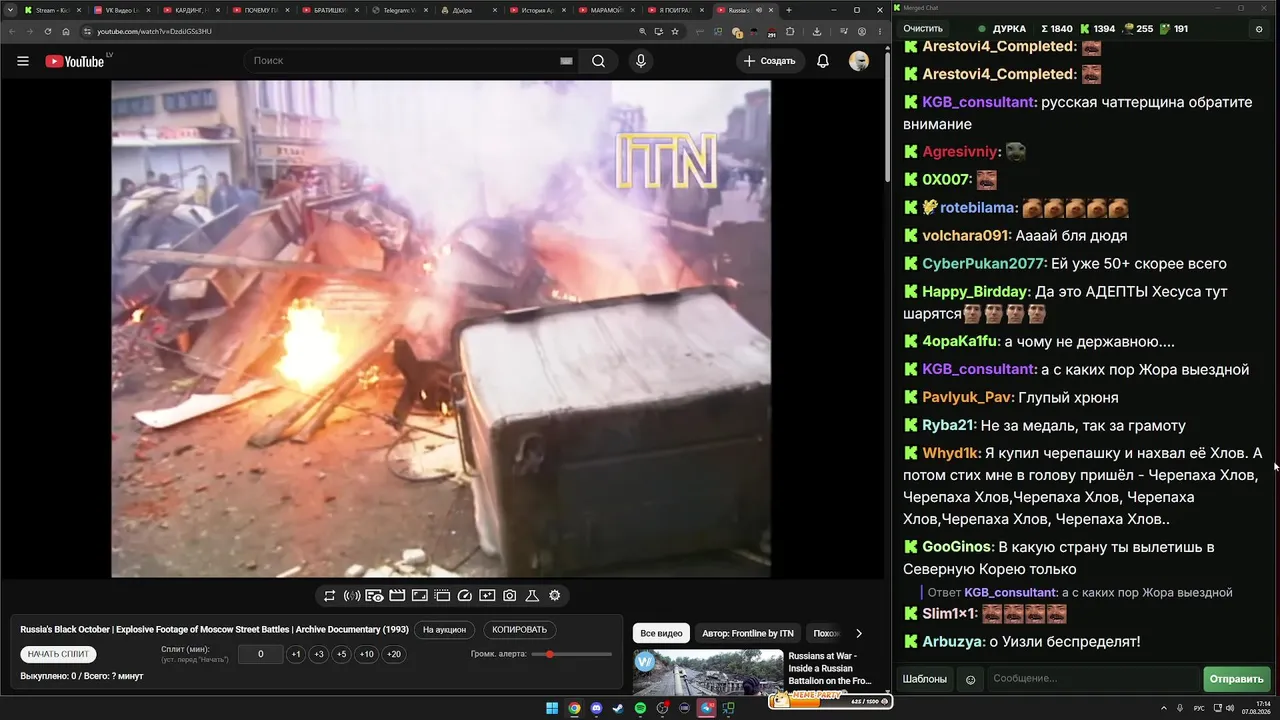Screen dimensions: 1280x720
Task: Open Discord from the taskbar
Action: point(596,708)
